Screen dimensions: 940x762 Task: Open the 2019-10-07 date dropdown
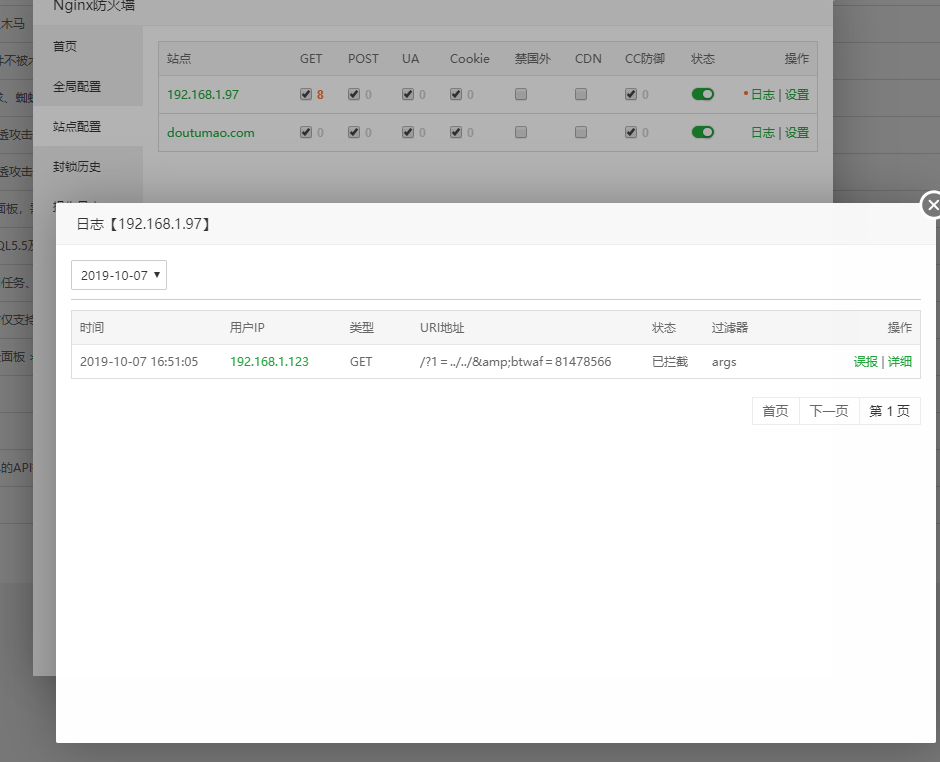pos(119,275)
